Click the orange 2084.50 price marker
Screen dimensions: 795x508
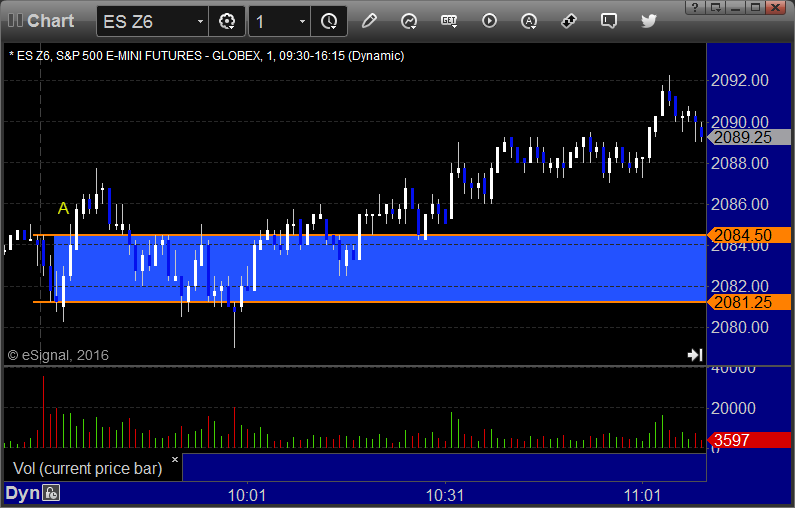click(x=751, y=235)
